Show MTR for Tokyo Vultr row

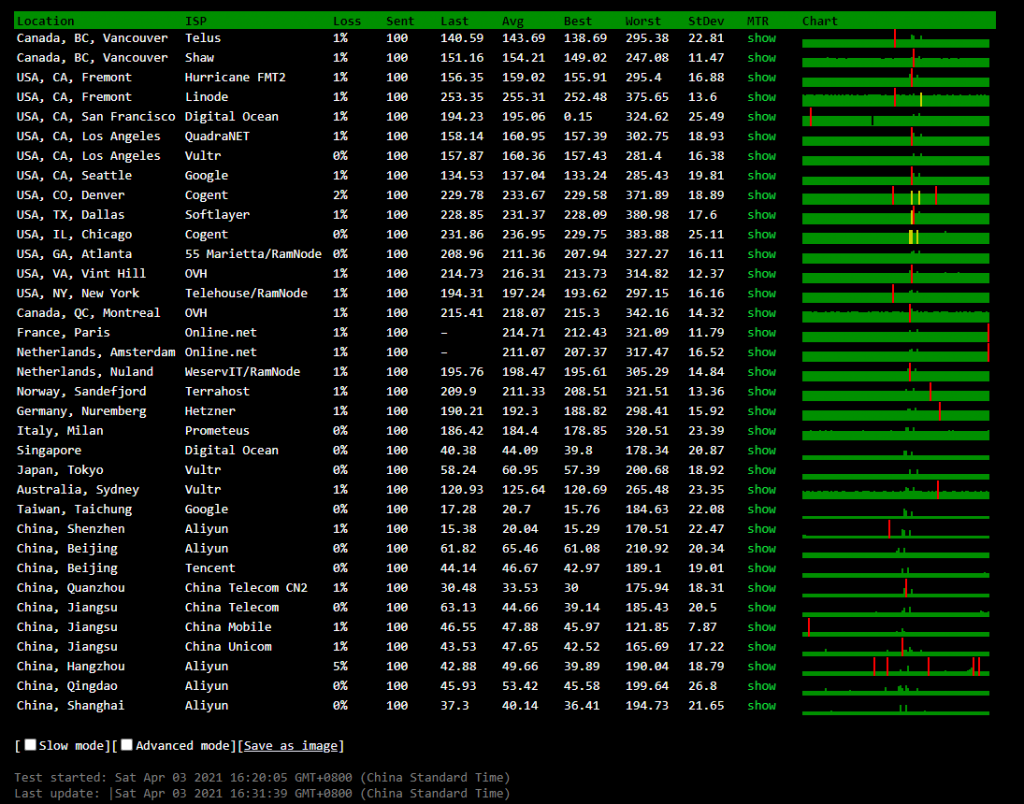[761, 470]
